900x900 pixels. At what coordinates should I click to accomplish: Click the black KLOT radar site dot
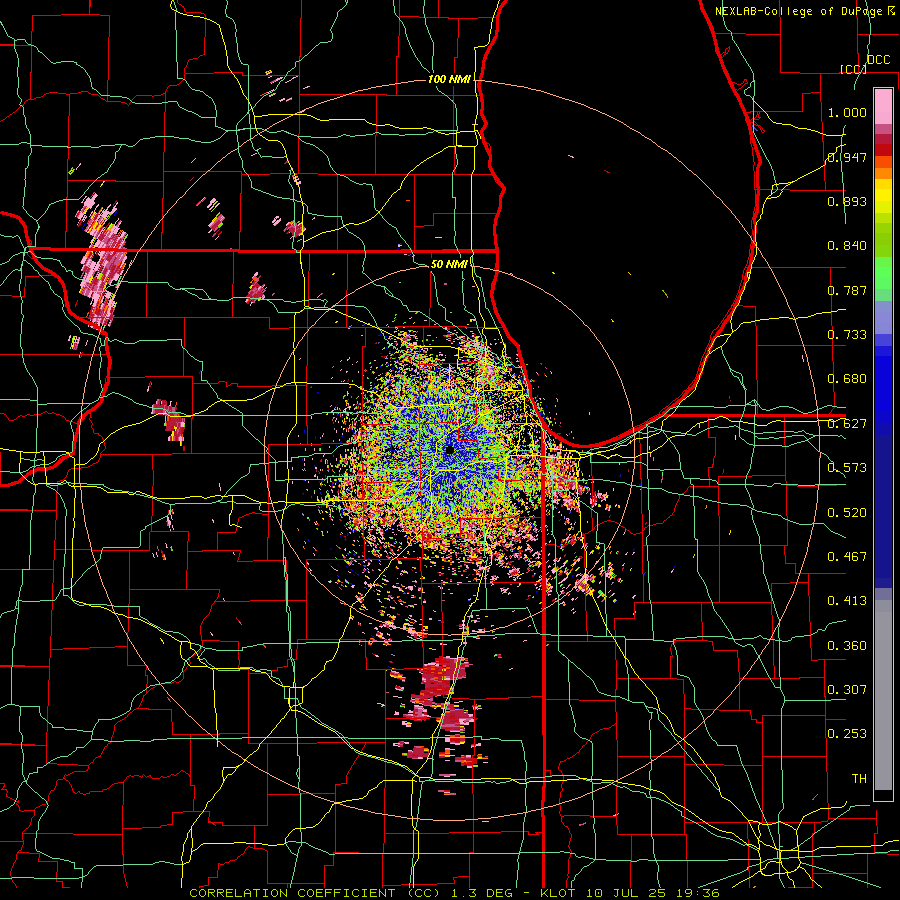pyautogui.click(x=450, y=449)
